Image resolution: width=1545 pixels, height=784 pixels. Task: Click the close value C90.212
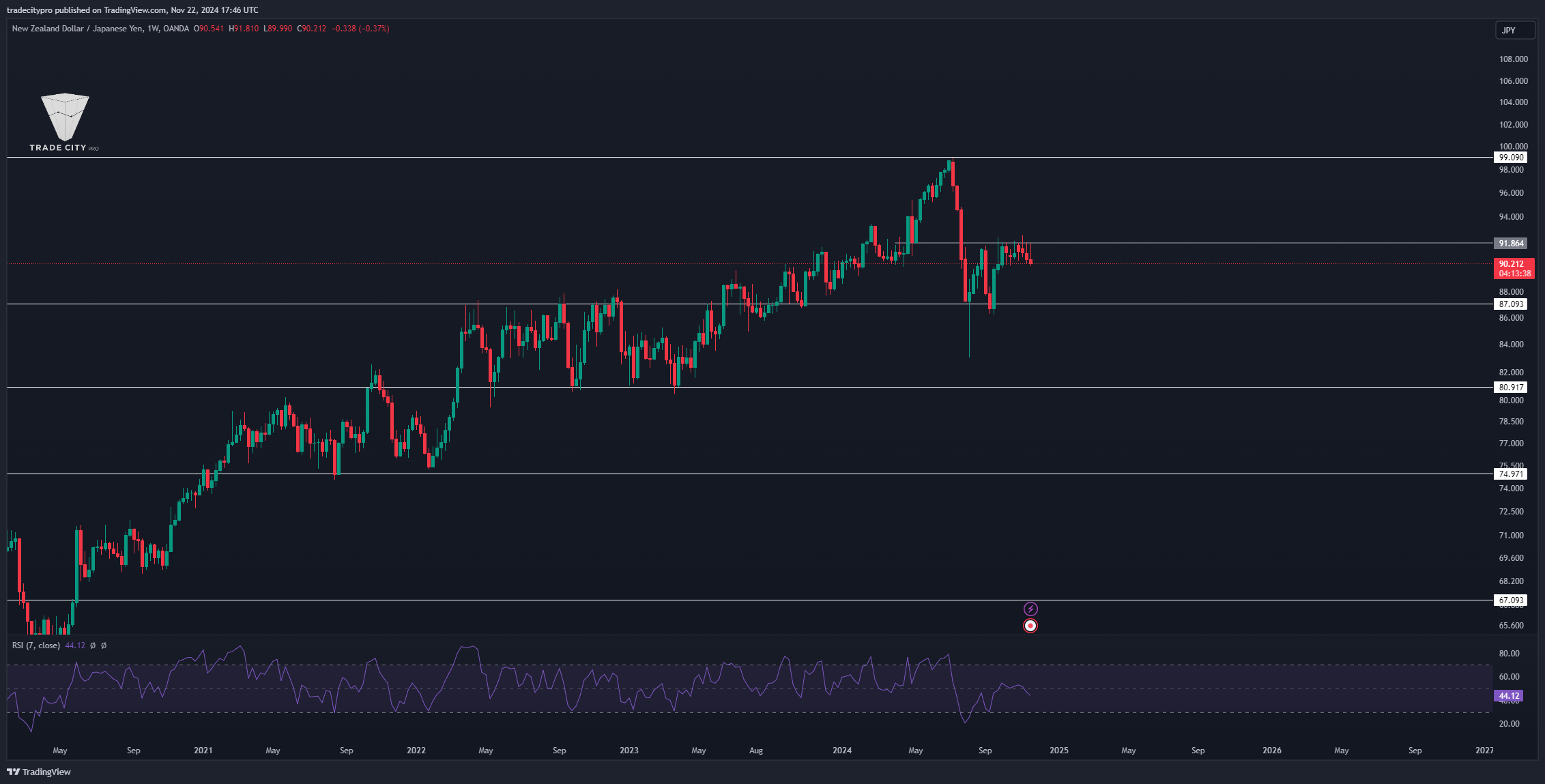(312, 29)
